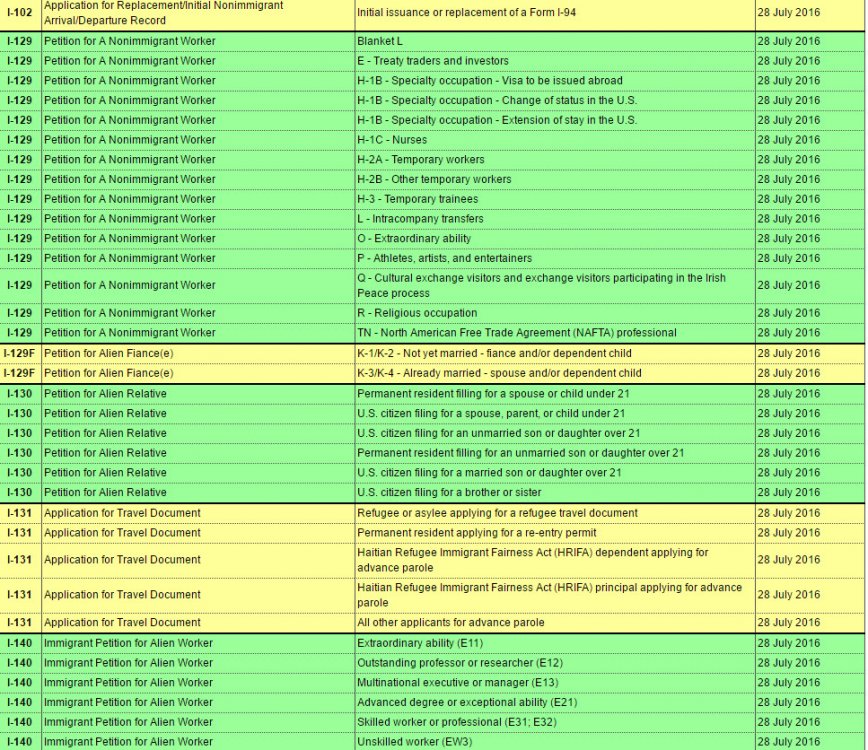The width and height of the screenshot is (868, 750).
Task: Select 'Initial issuance or replacement of a Form I-94'
Action: click(555, 13)
